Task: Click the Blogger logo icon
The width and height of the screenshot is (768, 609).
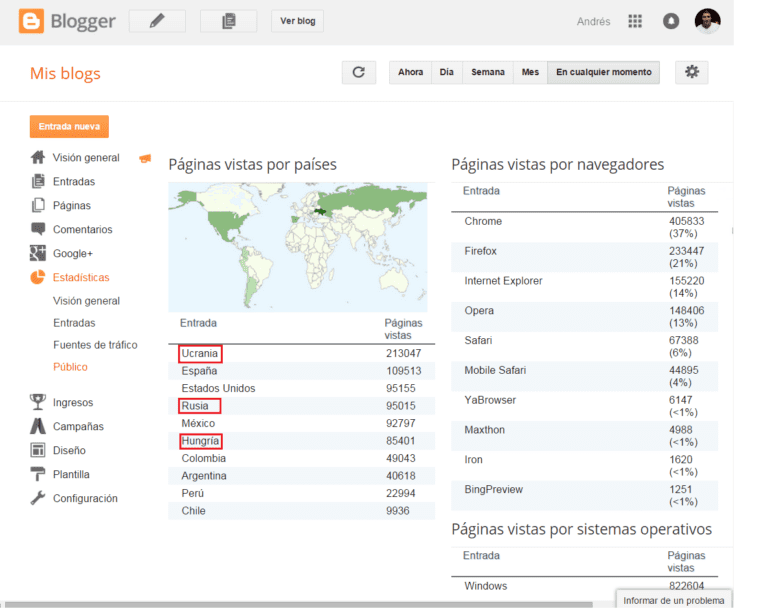Action: pos(31,21)
